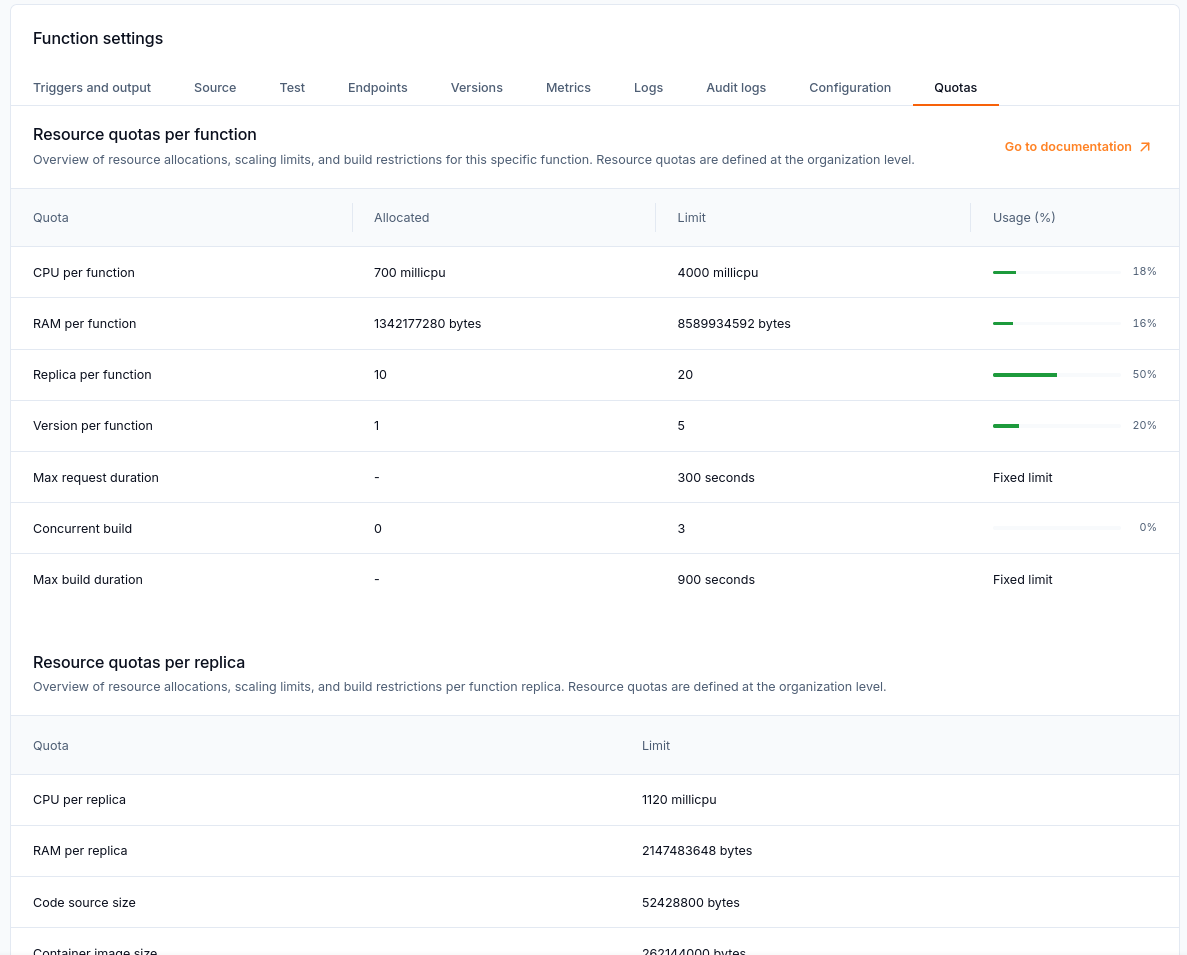Click the Replica per function usage bar
The height and width of the screenshot is (955, 1187).
point(1057,375)
